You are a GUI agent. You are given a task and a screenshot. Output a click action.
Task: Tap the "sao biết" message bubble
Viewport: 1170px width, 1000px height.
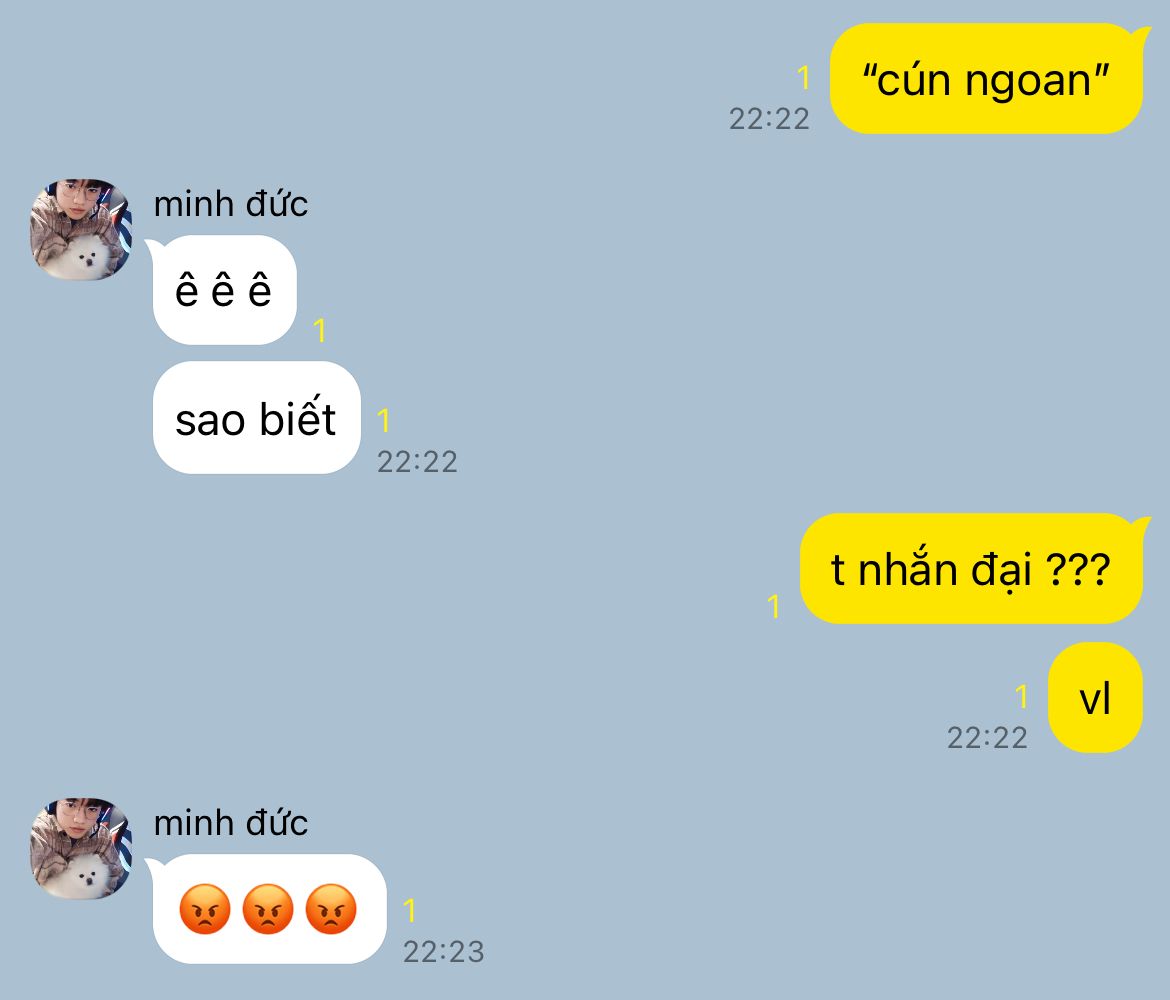257,418
